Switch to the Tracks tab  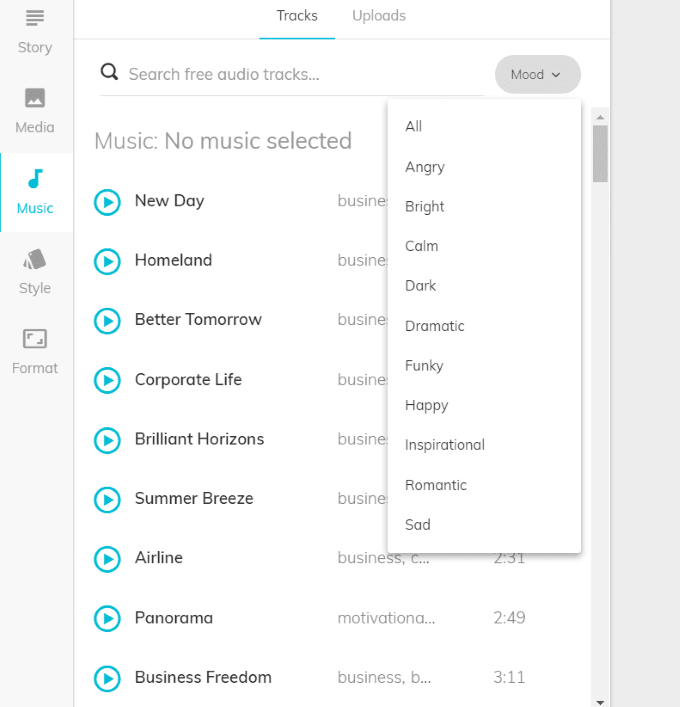click(297, 16)
